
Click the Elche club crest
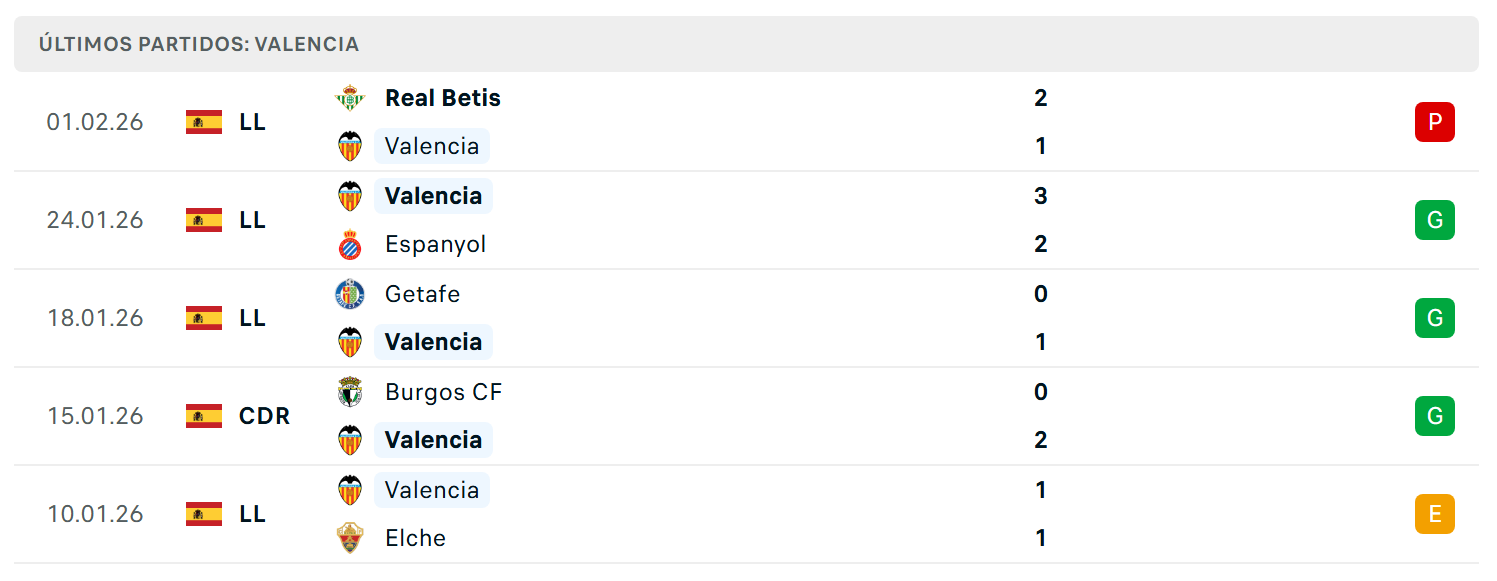click(350, 538)
